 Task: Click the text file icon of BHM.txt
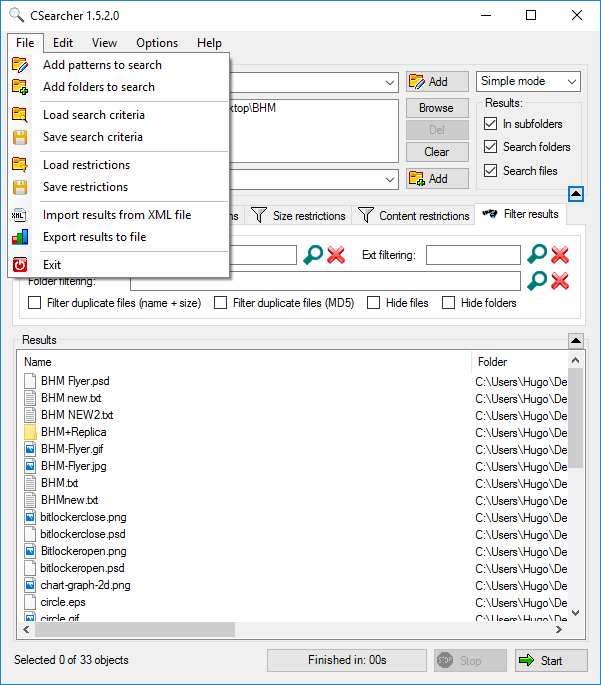pyautogui.click(x=30, y=483)
